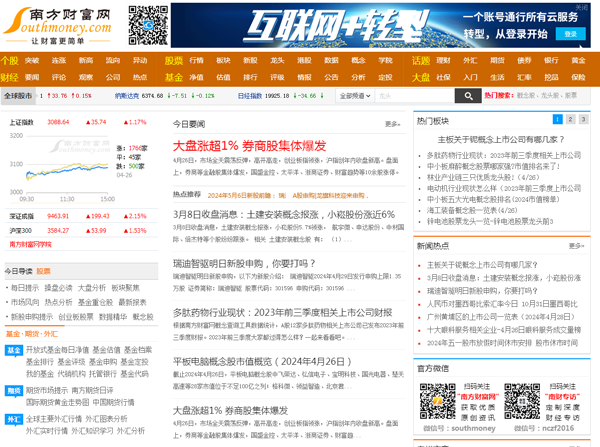Open 平板电脑概念股市值概览 article
600x447 pixels.
click(x=262, y=362)
